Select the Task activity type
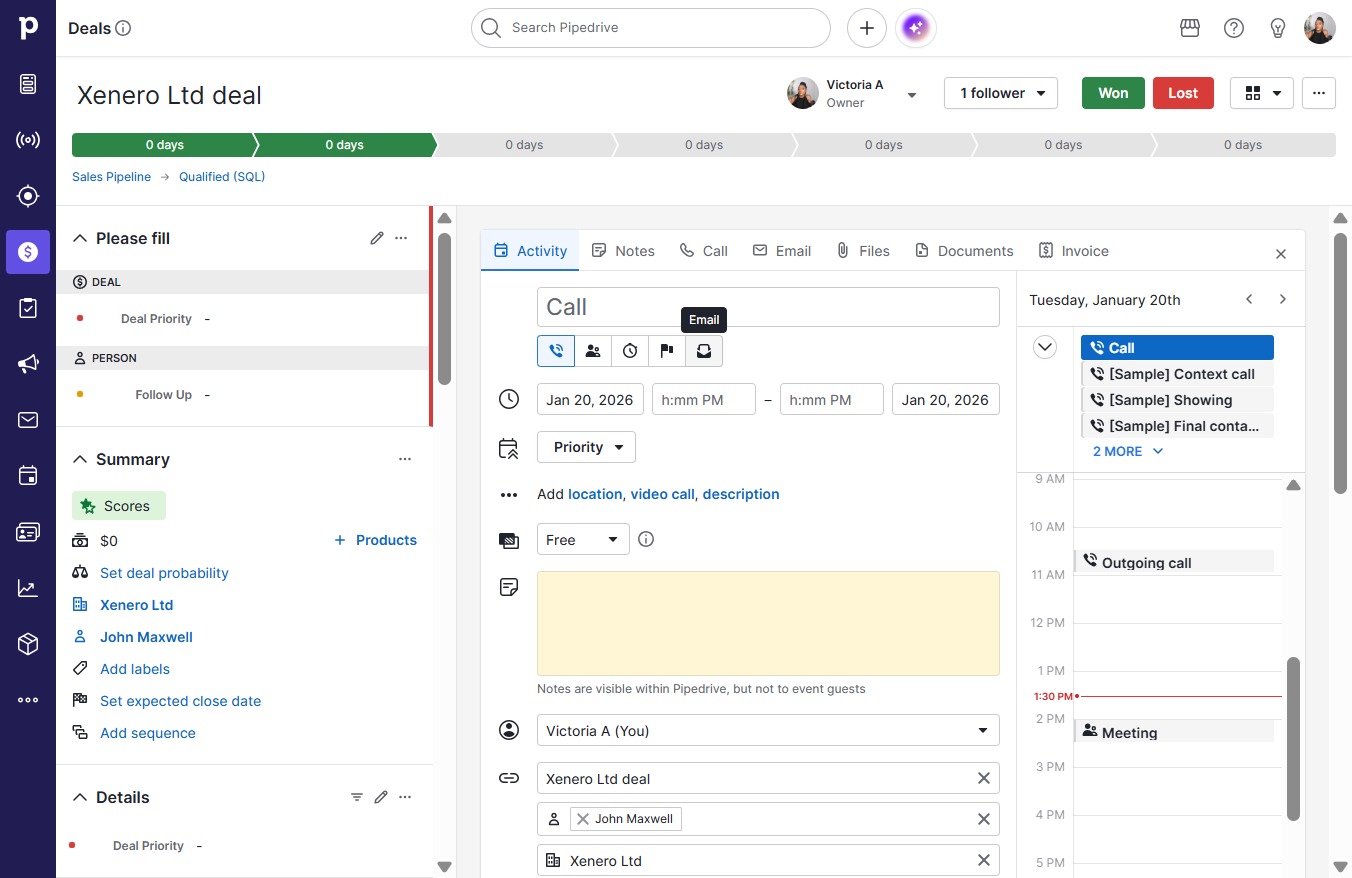 point(630,351)
